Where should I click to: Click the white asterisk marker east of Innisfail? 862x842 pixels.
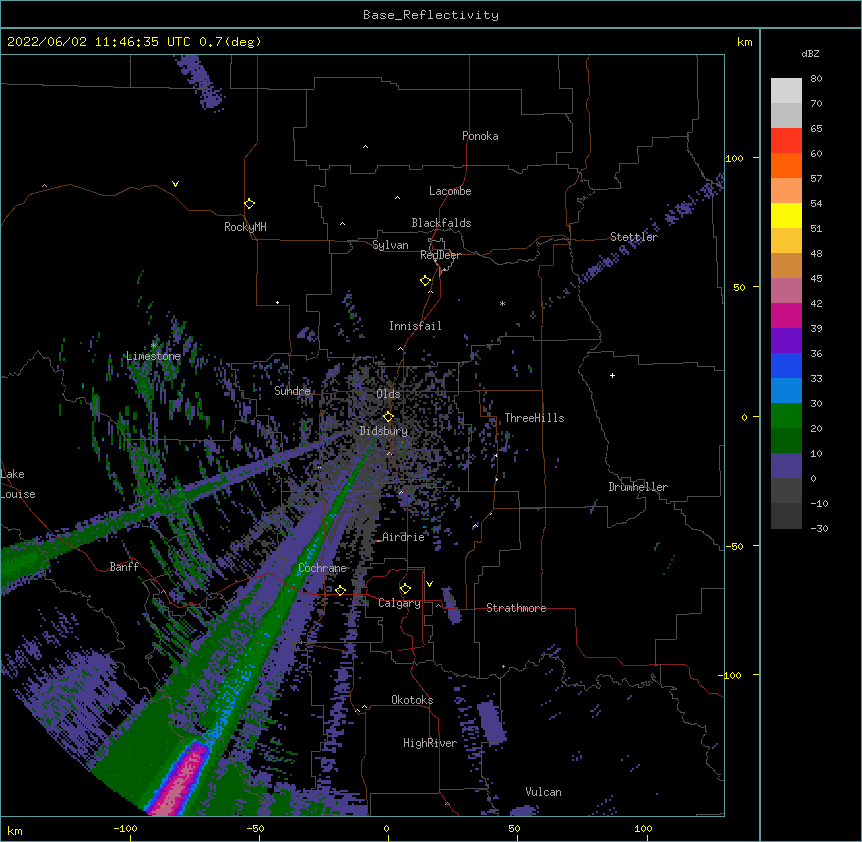coord(502,303)
